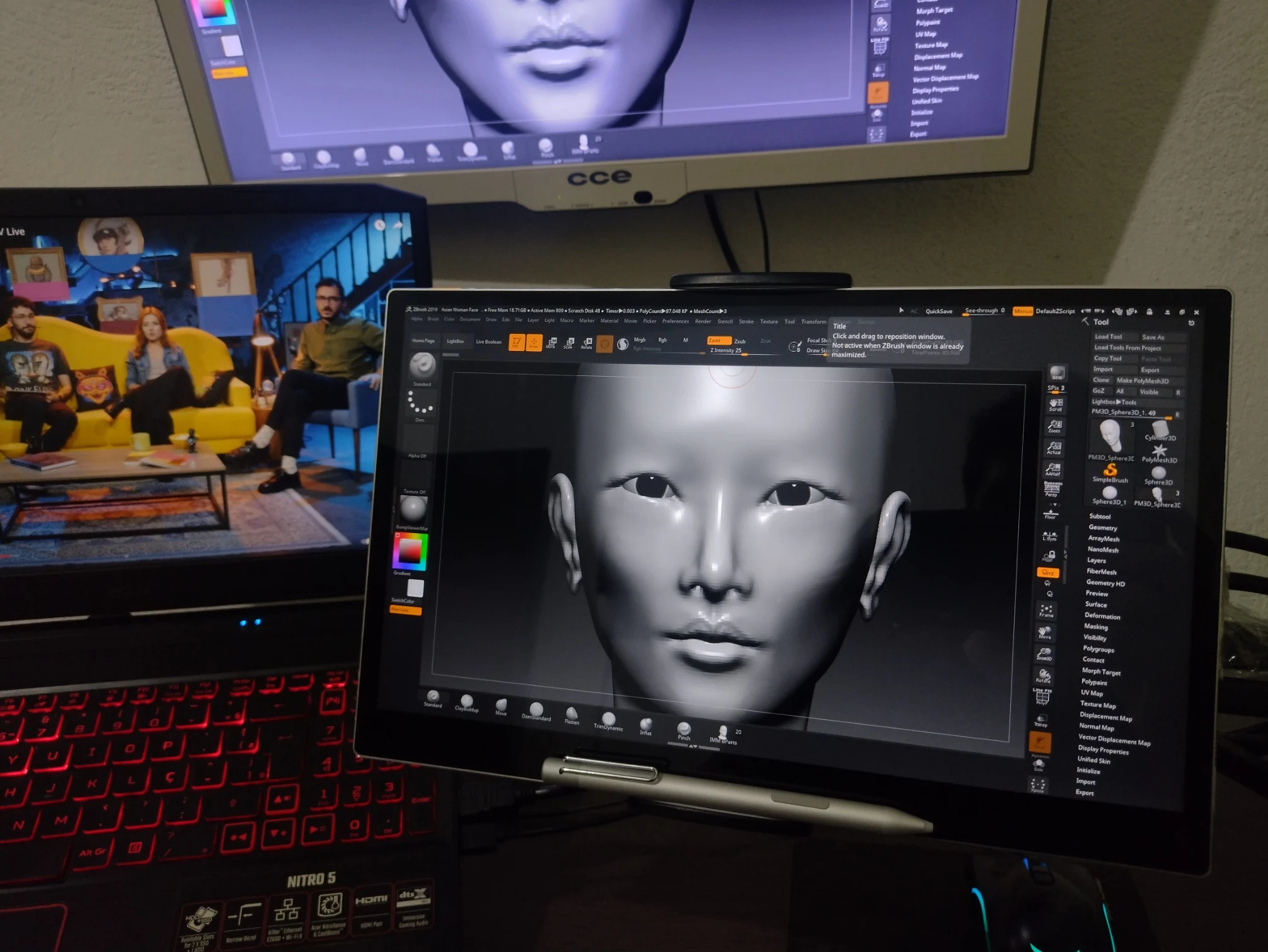Image resolution: width=1268 pixels, height=952 pixels.
Task: Pick the DamStandard brush
Action: tap(536, 709)
